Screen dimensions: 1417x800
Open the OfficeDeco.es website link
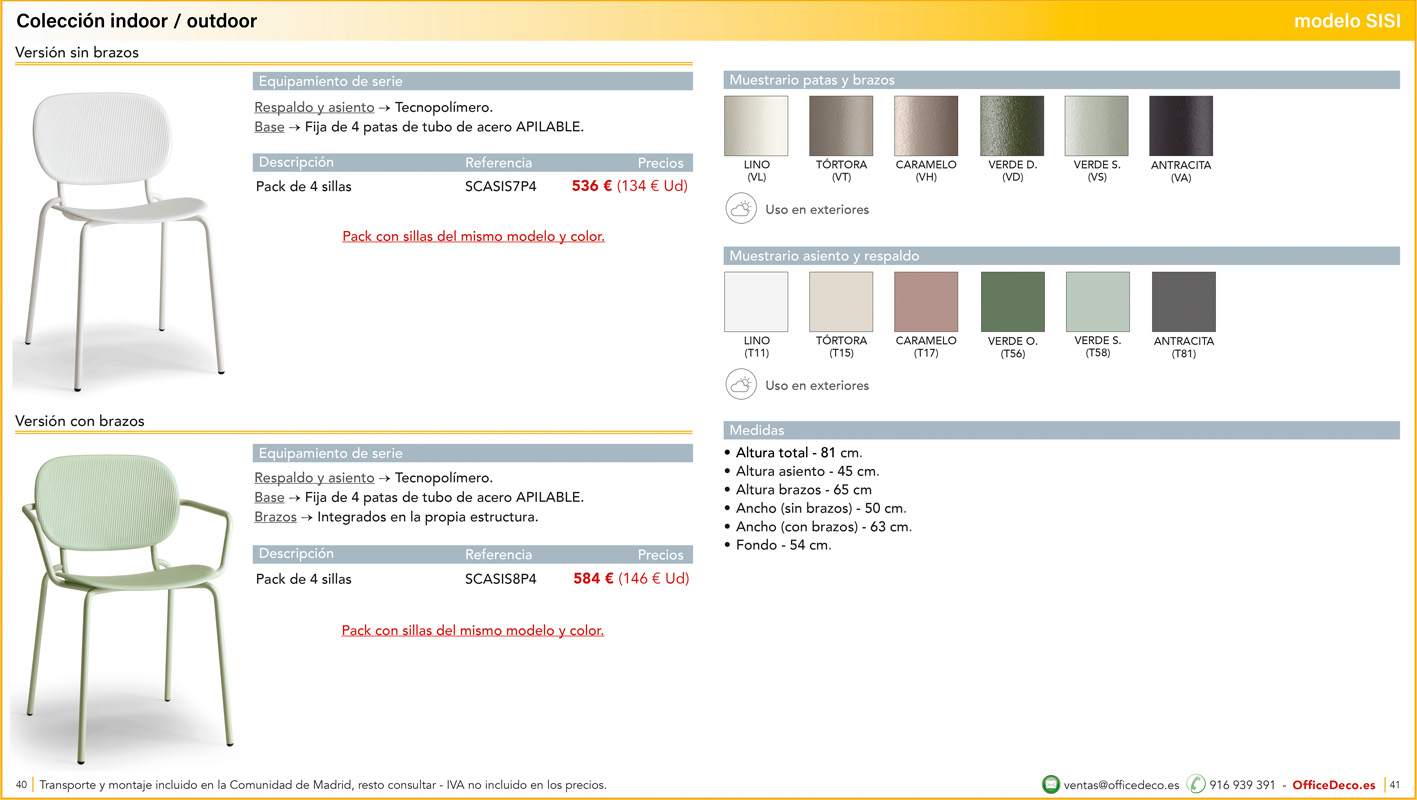point(1333,785)
